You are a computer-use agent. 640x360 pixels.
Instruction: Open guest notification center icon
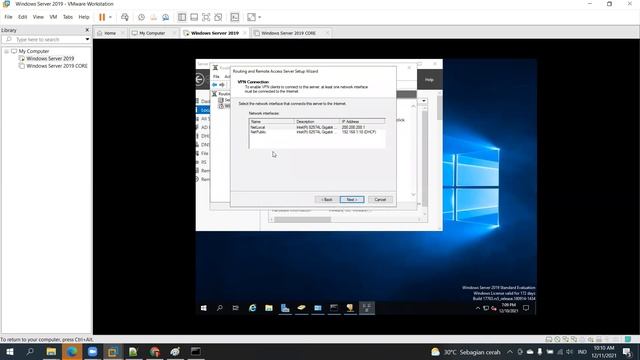(x=526, y=308)
